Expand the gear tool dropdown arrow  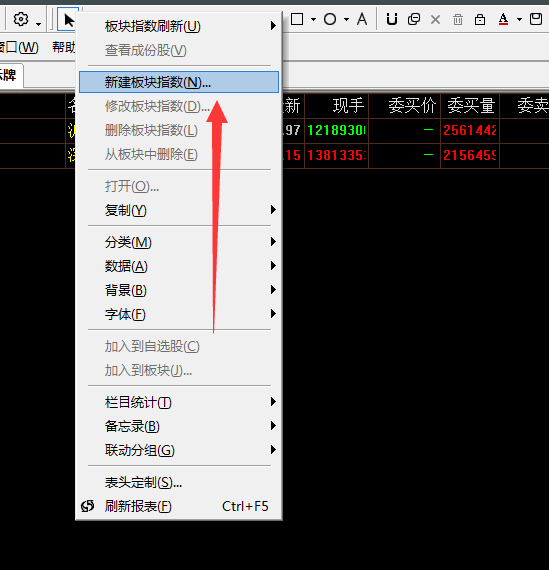pos(39,24)
